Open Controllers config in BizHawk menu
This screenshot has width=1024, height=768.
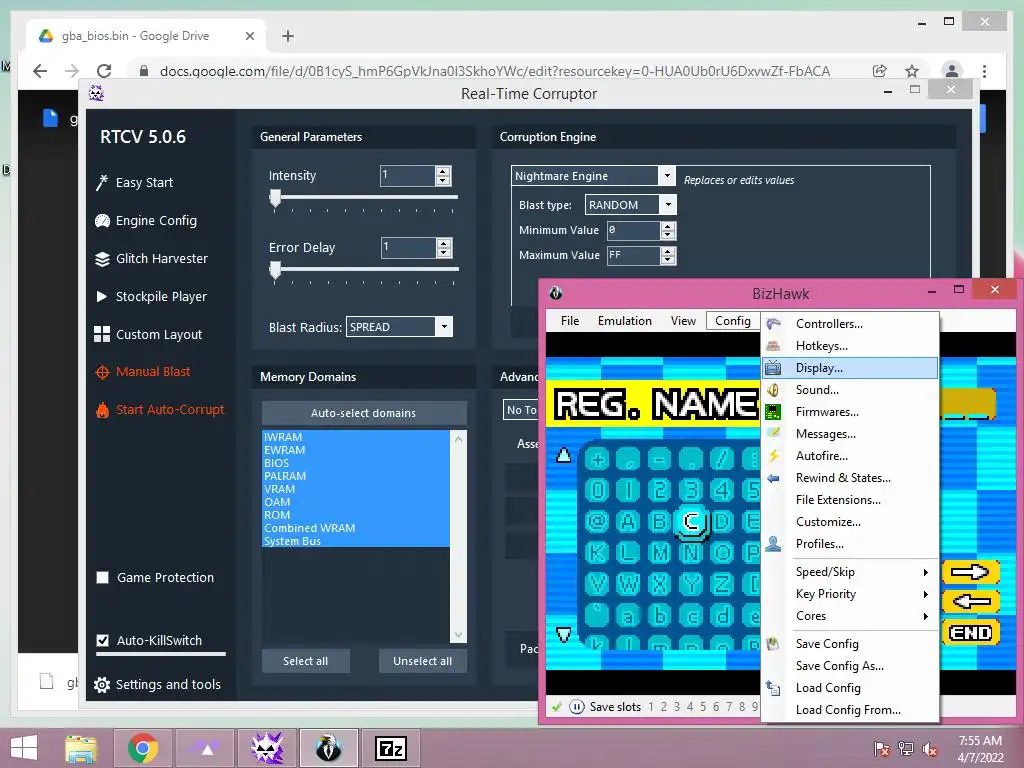coord(850,324)
